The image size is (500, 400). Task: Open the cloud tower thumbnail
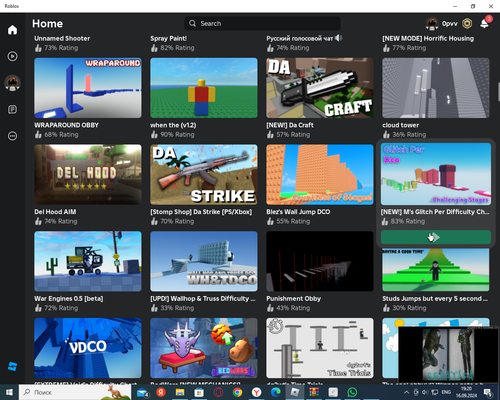(436, 88)
